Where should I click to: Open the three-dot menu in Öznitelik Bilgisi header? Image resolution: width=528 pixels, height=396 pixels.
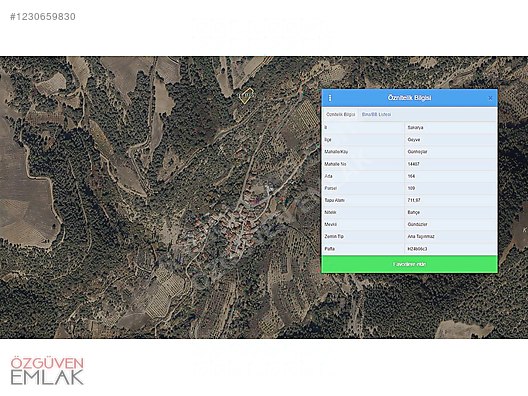point(330,98)
